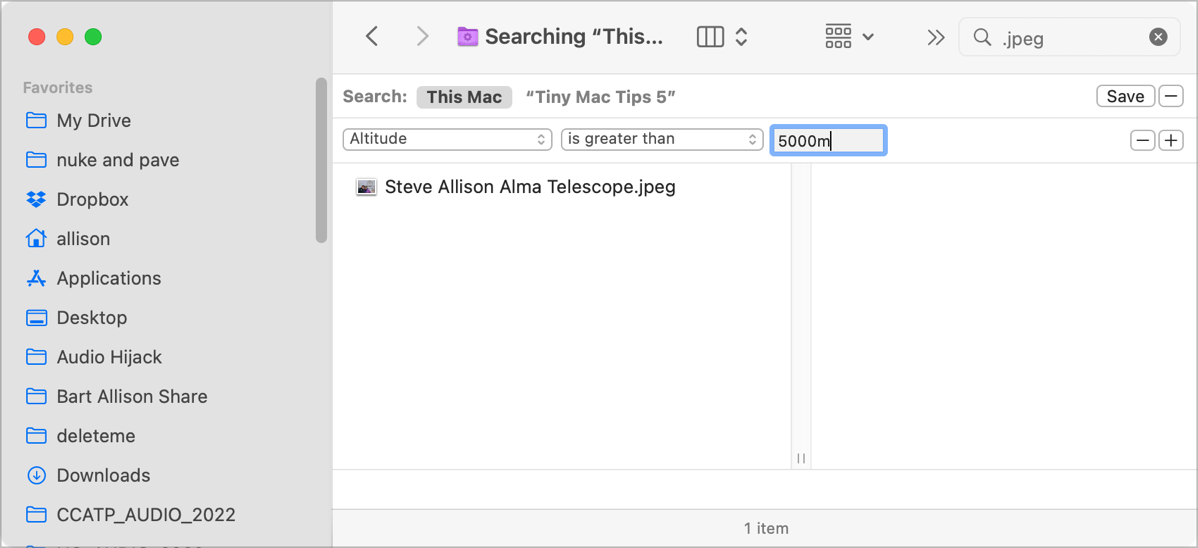
Task: Open the Altitude attribute dropdown
Action: click(x=447, y=139)
